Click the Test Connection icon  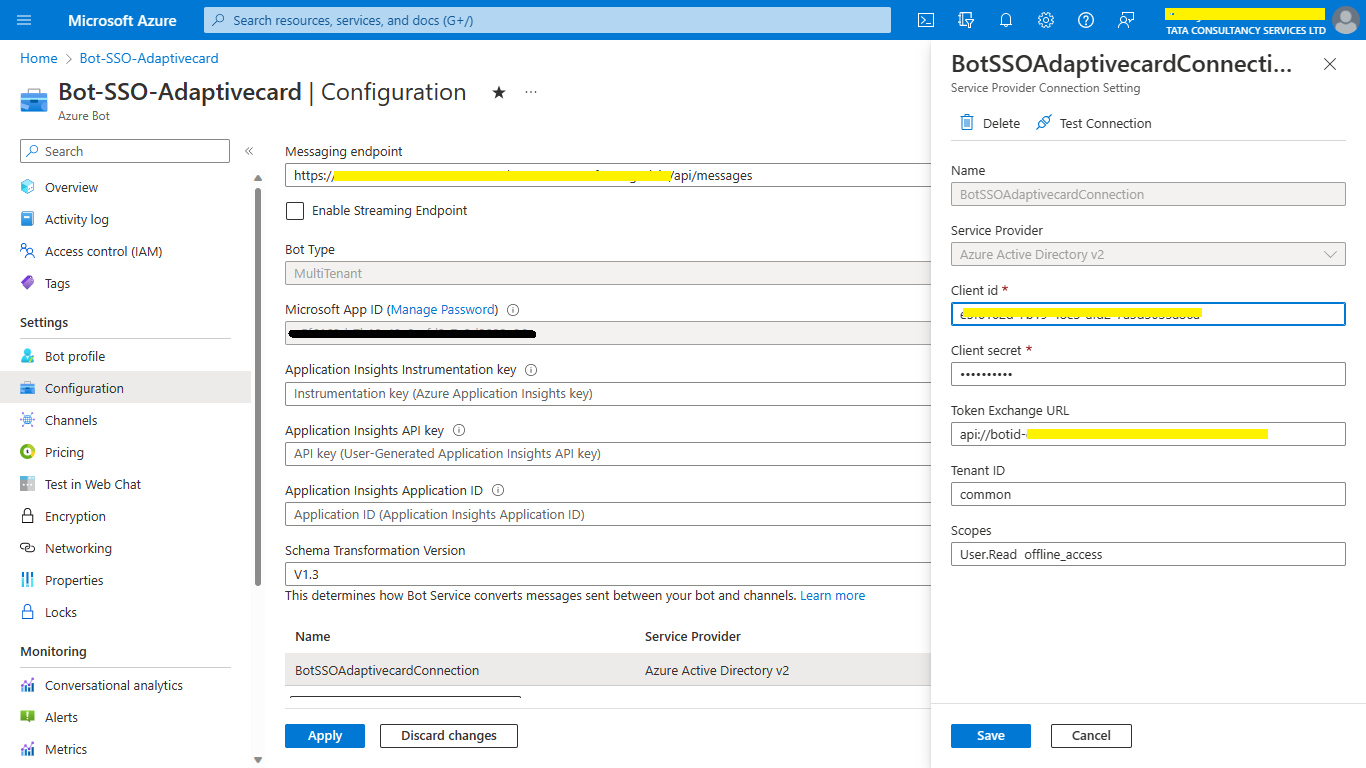1043,122
